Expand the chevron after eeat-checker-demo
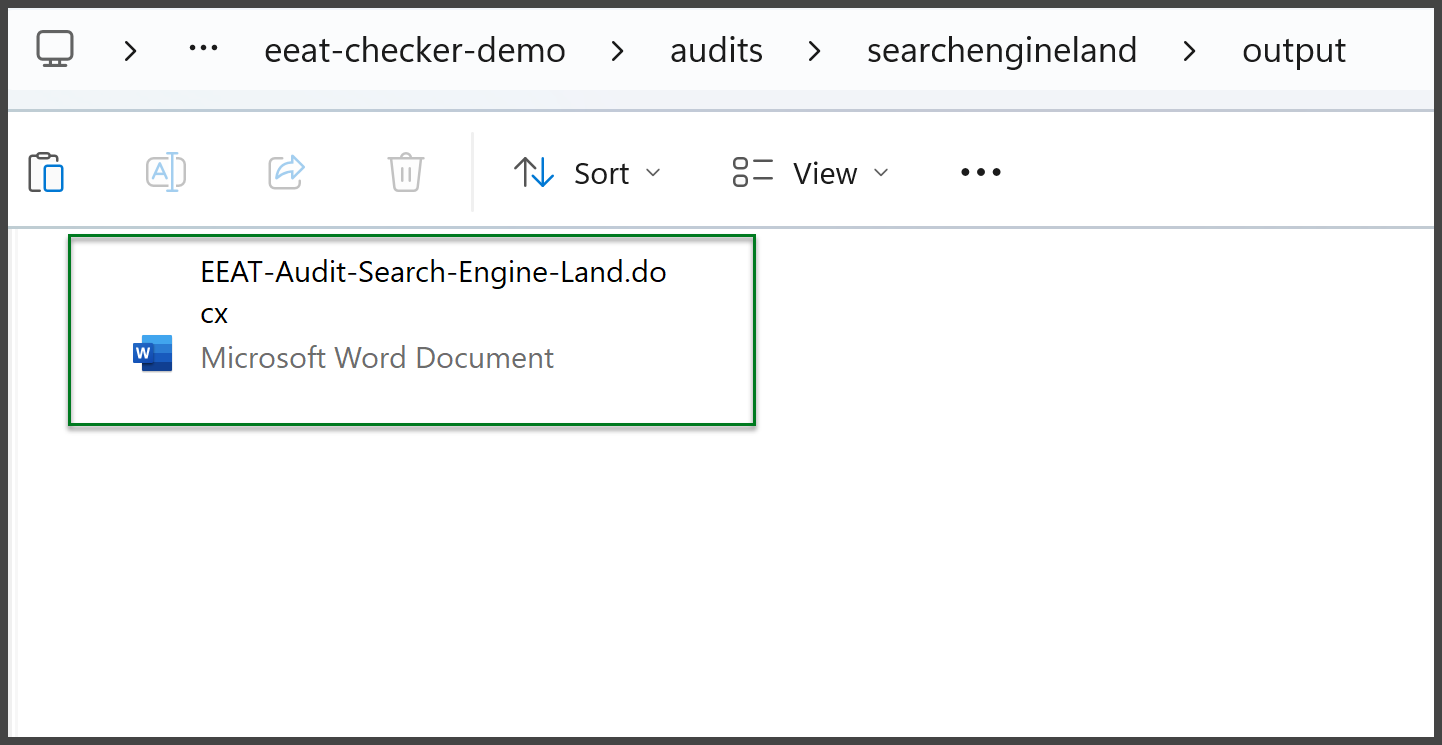Viewport: 1442px width, 745px height. (x=618, y=50)
